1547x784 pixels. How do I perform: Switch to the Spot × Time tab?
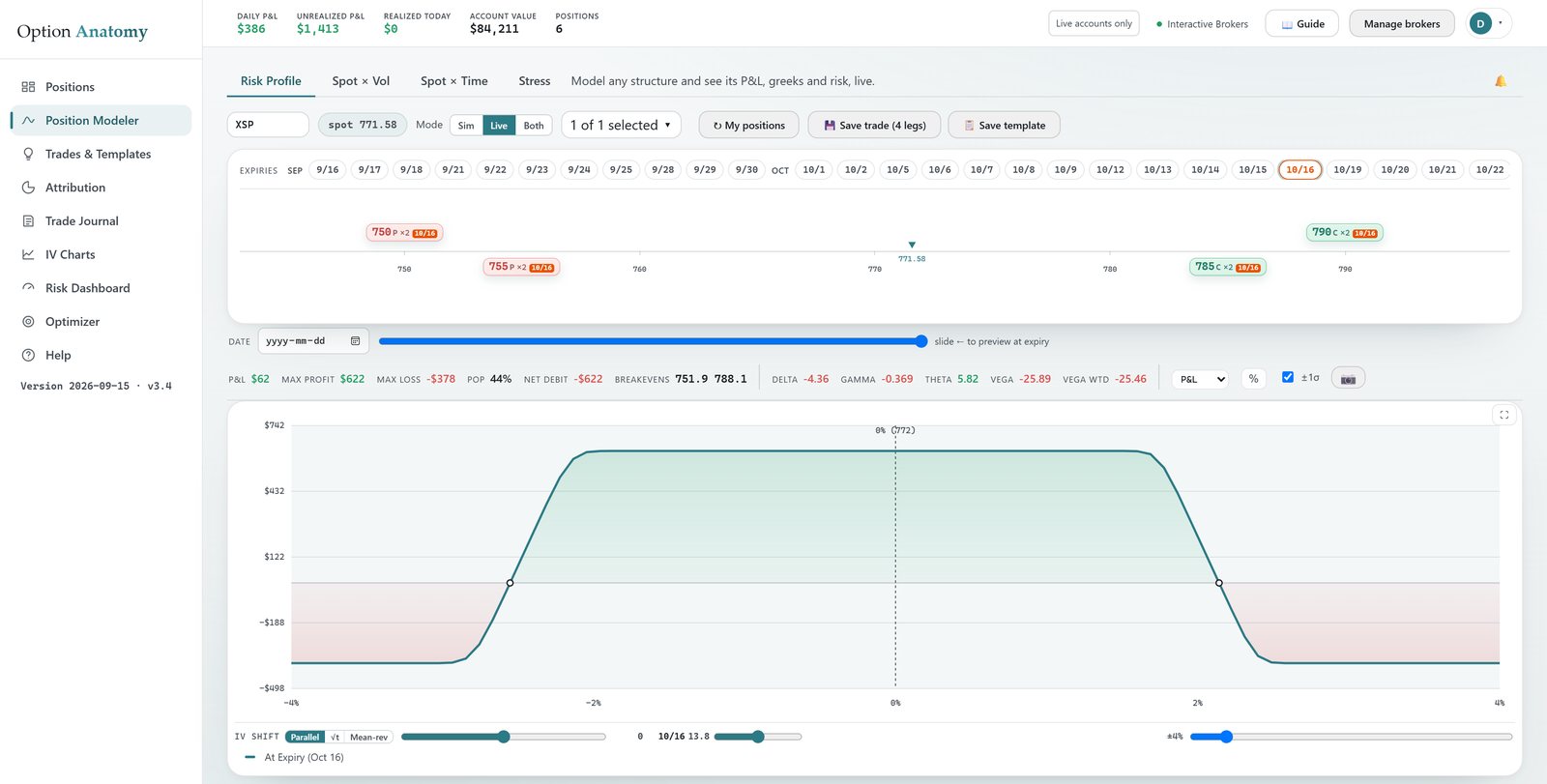click(x=454, y=81)
